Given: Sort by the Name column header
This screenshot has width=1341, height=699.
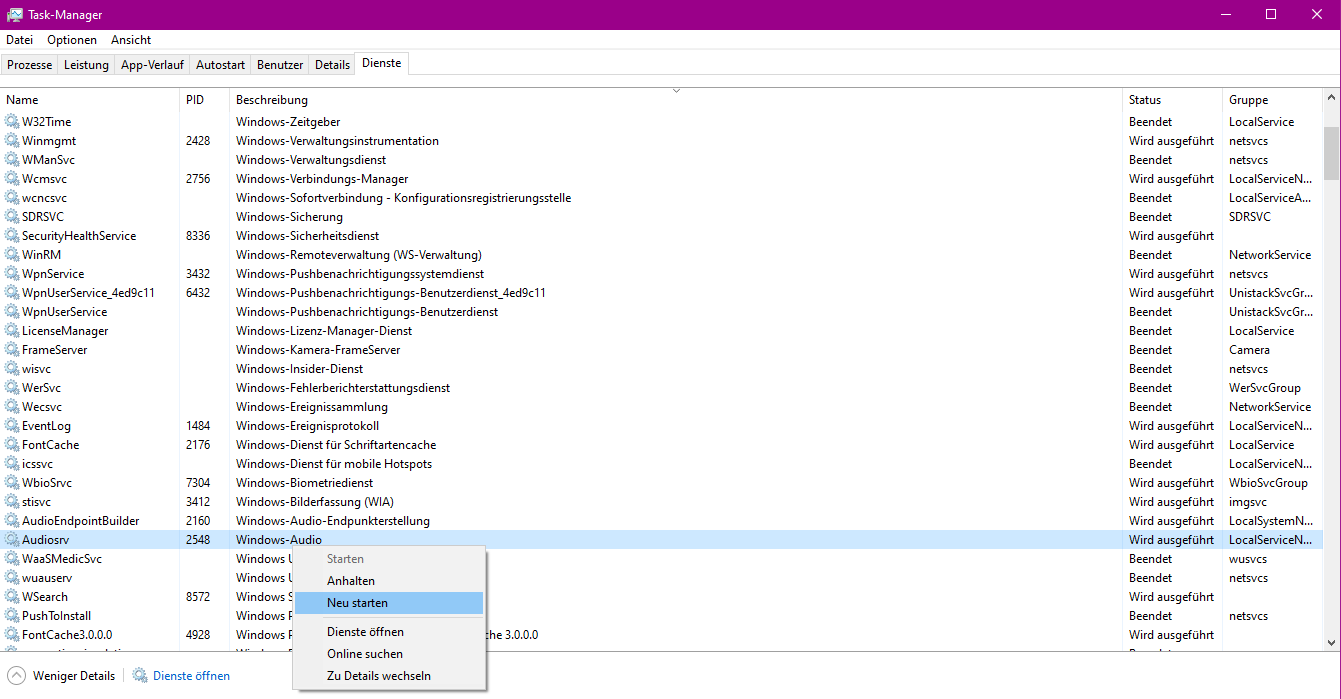Looking at the screenshot, I should [90, 100].
